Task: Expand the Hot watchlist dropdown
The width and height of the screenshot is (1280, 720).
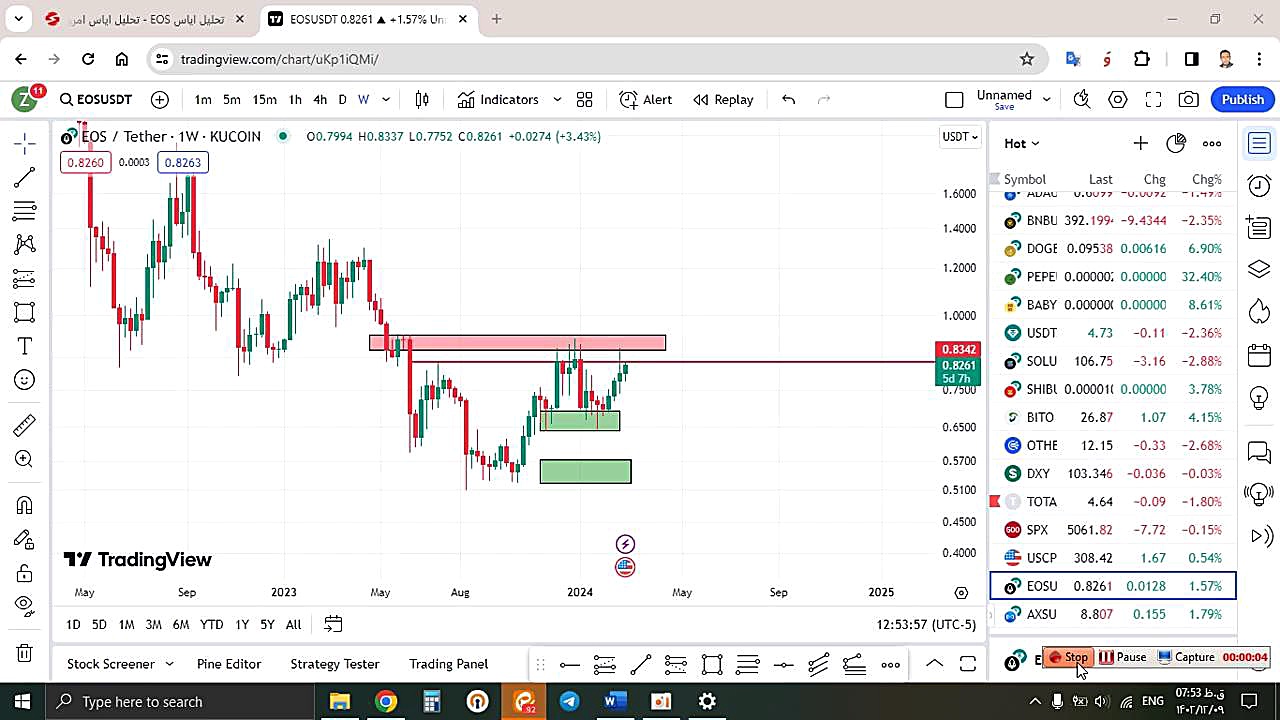Action: pos(1022,143)
